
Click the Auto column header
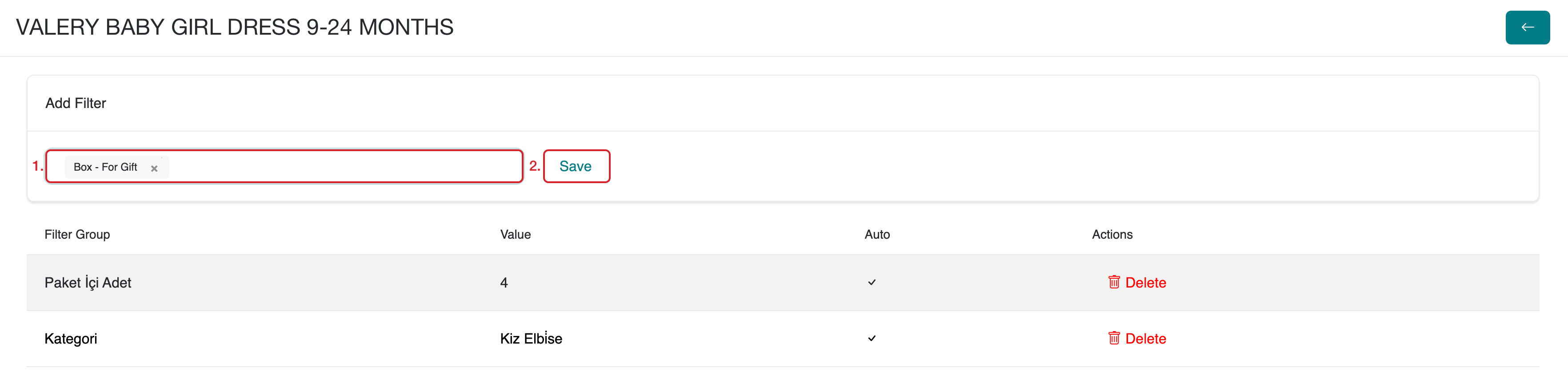point(877,234)
